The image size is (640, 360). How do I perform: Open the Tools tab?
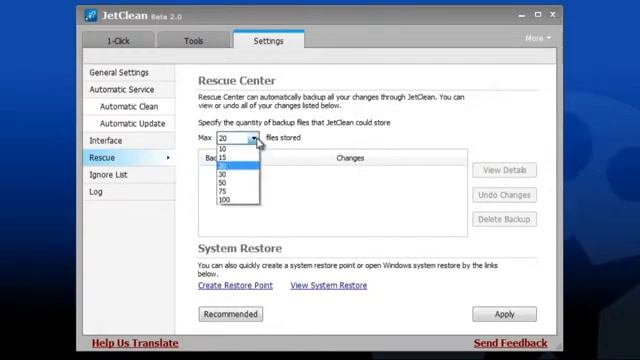(x=193, y=41)
